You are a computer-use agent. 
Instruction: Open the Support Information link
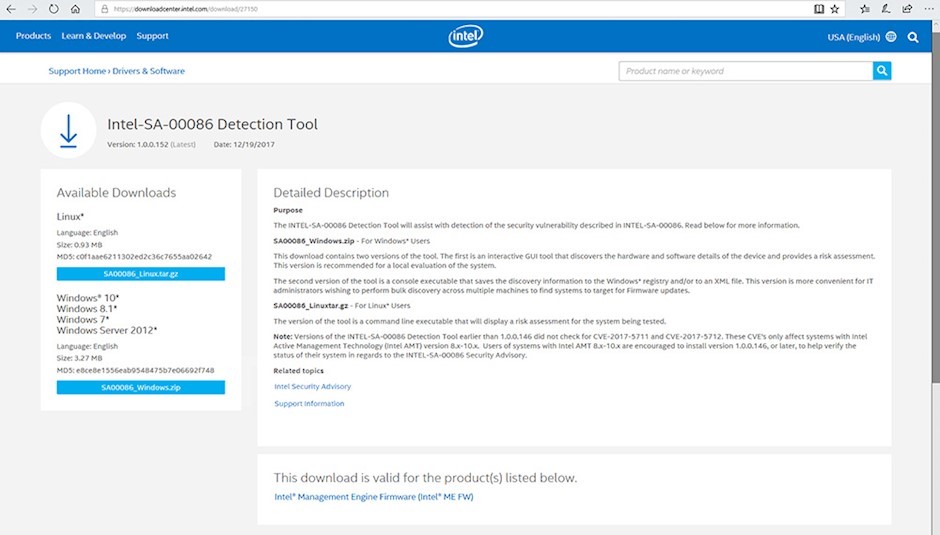coord(309,404)
